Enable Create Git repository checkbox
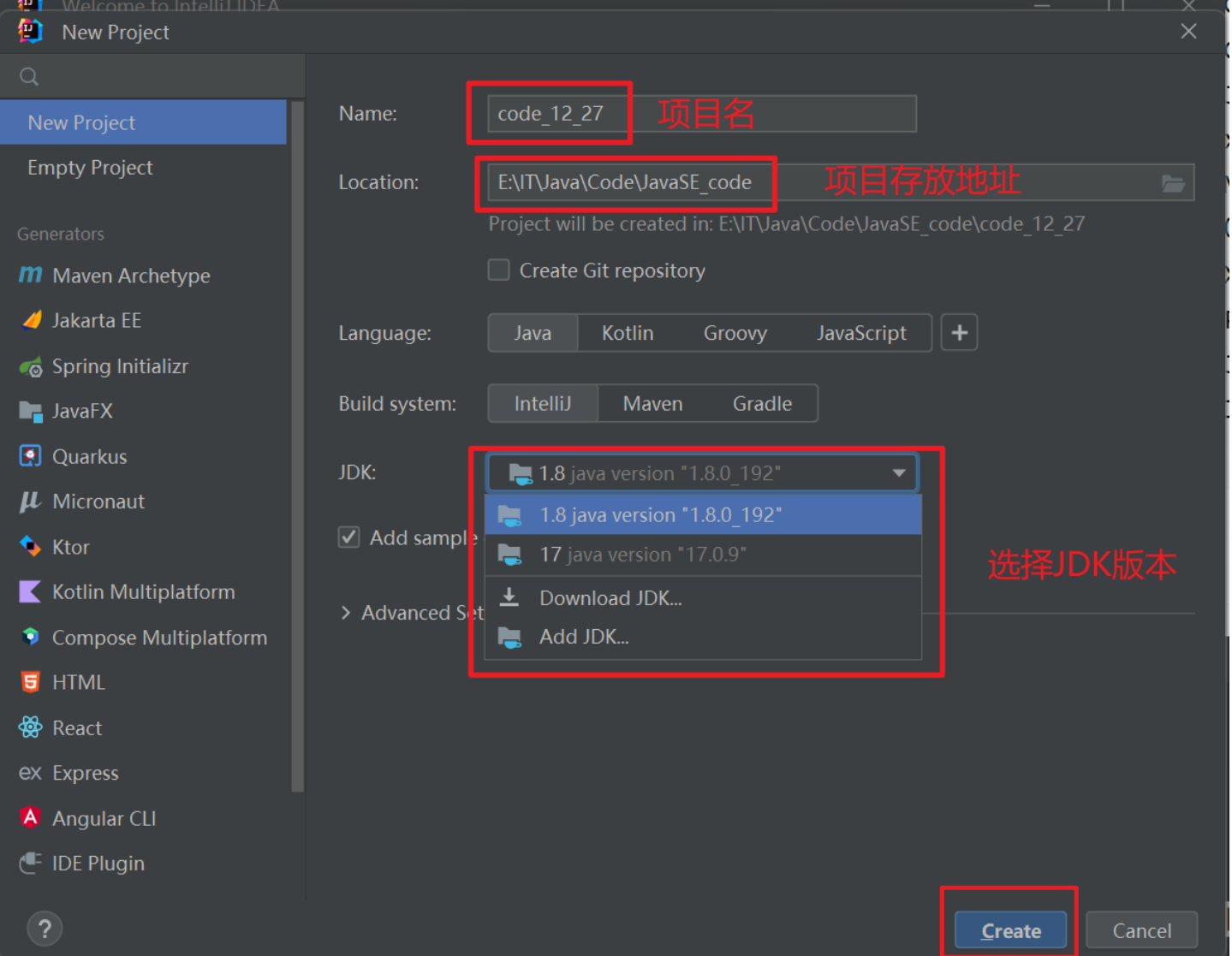This screenshot has width=1232, height=956. tap(498, 270)
